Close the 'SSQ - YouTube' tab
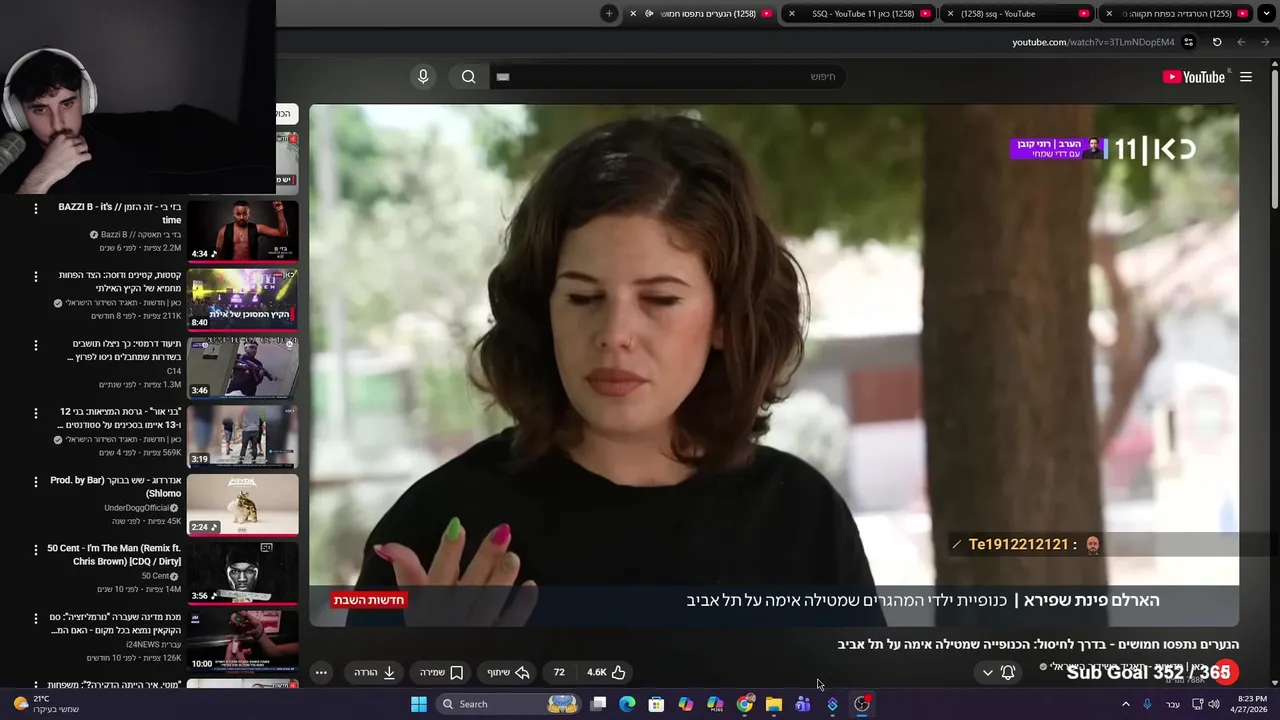 pos(792,13)
